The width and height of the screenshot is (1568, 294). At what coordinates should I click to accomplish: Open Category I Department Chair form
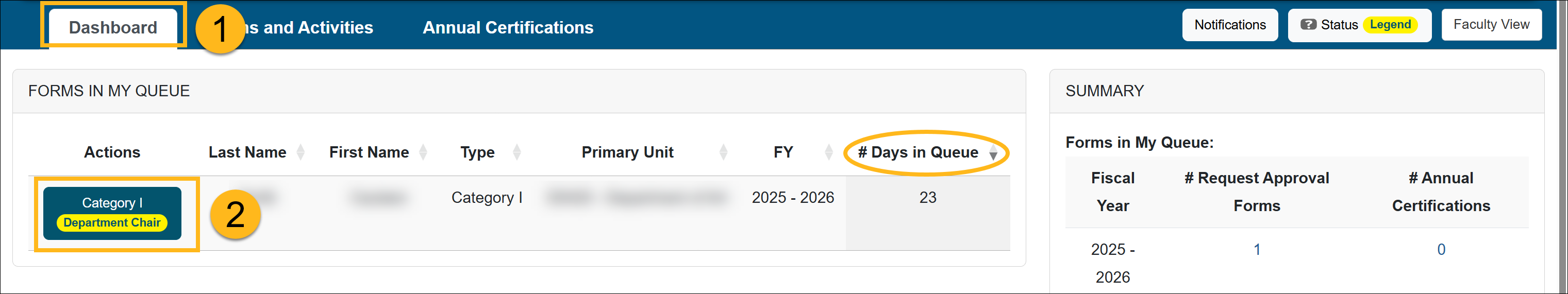(112, 213)
